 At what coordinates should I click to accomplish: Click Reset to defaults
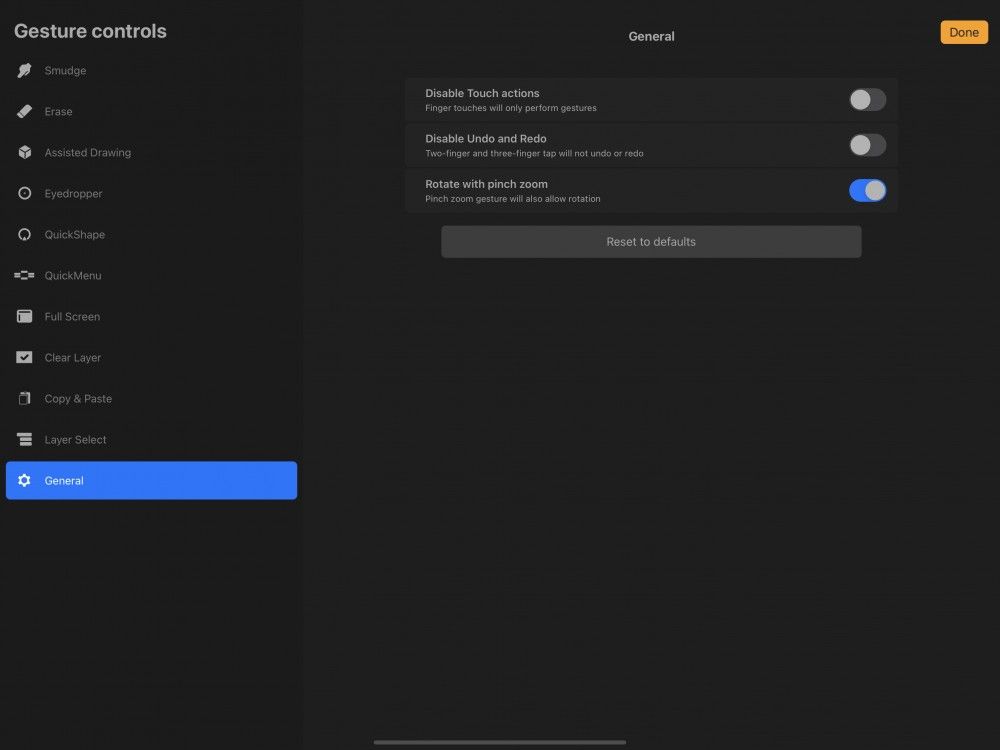pyautogui.click(x=651, y=241)
